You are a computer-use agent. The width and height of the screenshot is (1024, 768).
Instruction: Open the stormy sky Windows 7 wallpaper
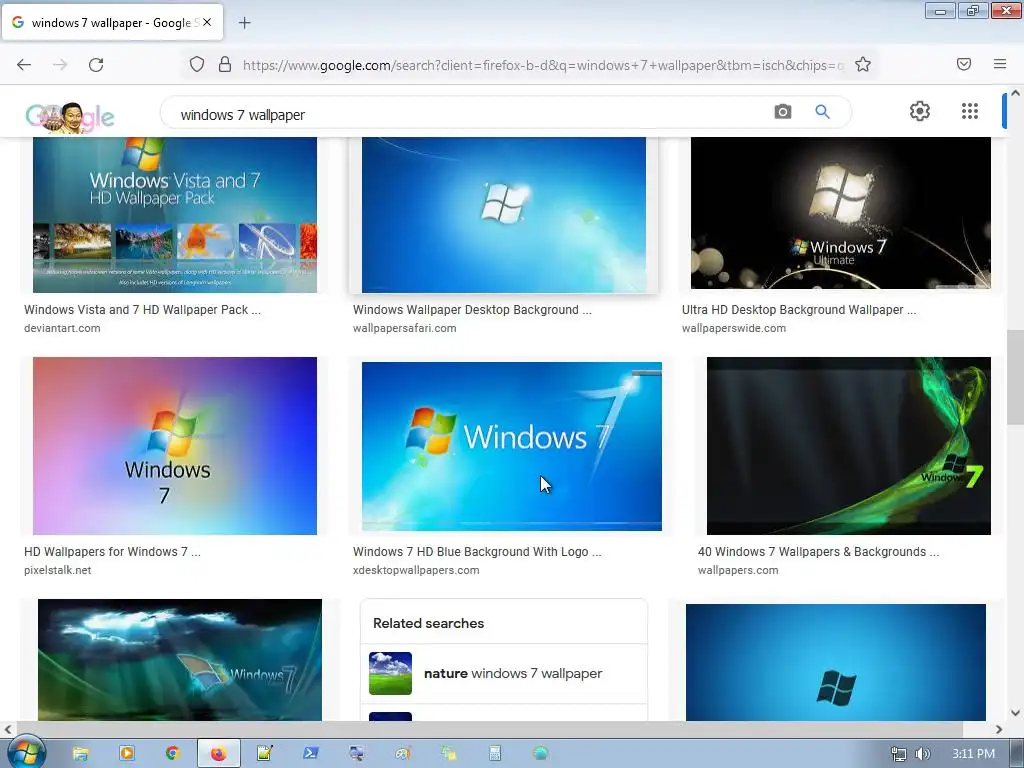[x=180, y=660]
